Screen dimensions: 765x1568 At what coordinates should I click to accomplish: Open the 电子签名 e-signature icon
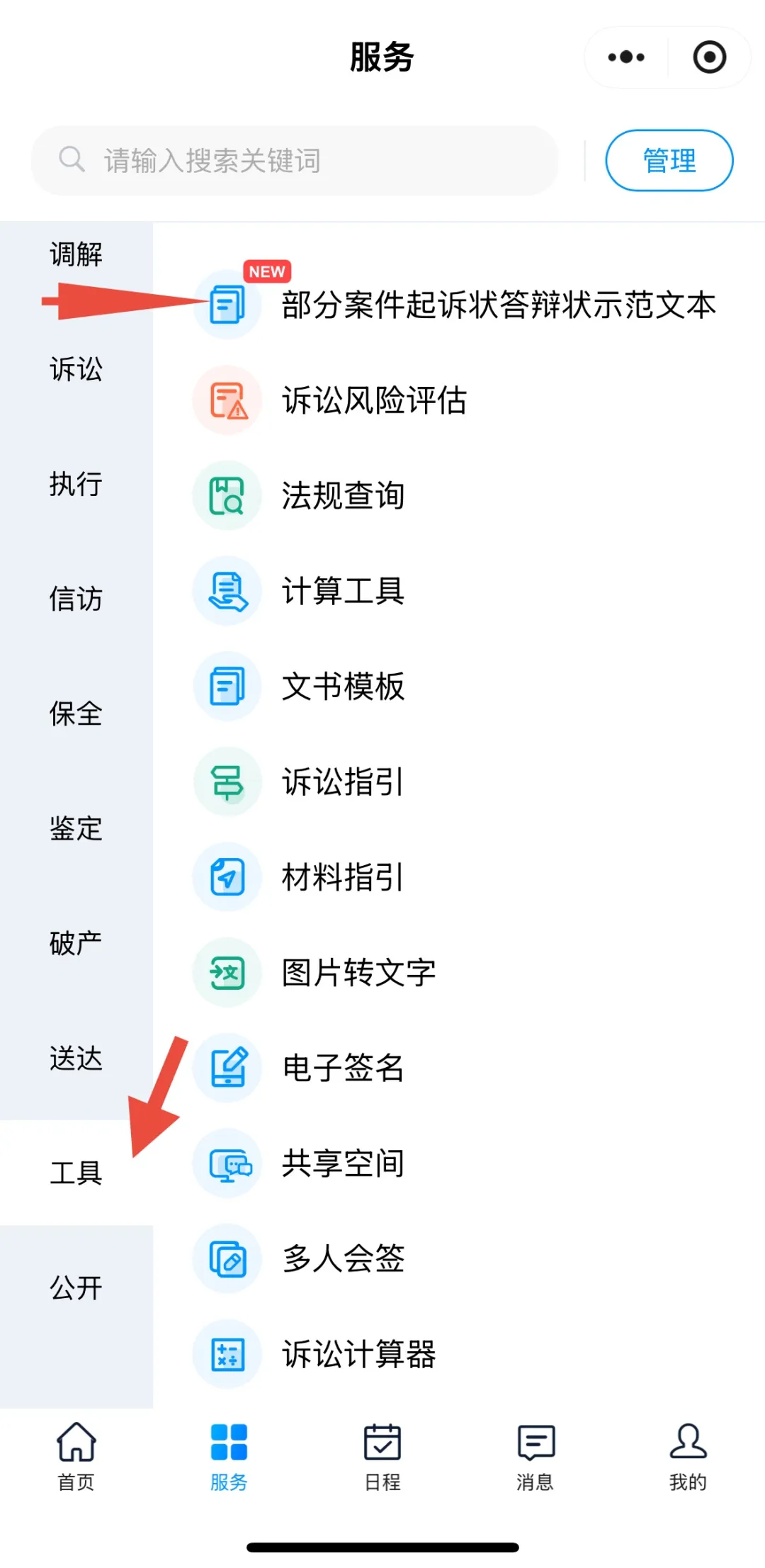tap(227, 1068)
